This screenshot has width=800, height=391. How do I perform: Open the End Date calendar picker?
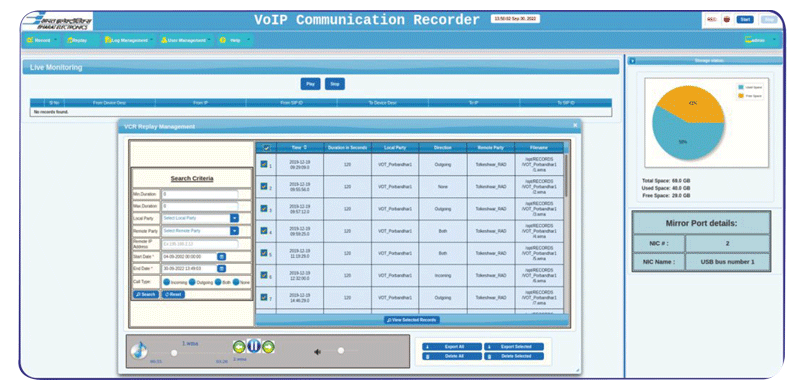pyautogui.click(x=221, y=268)
